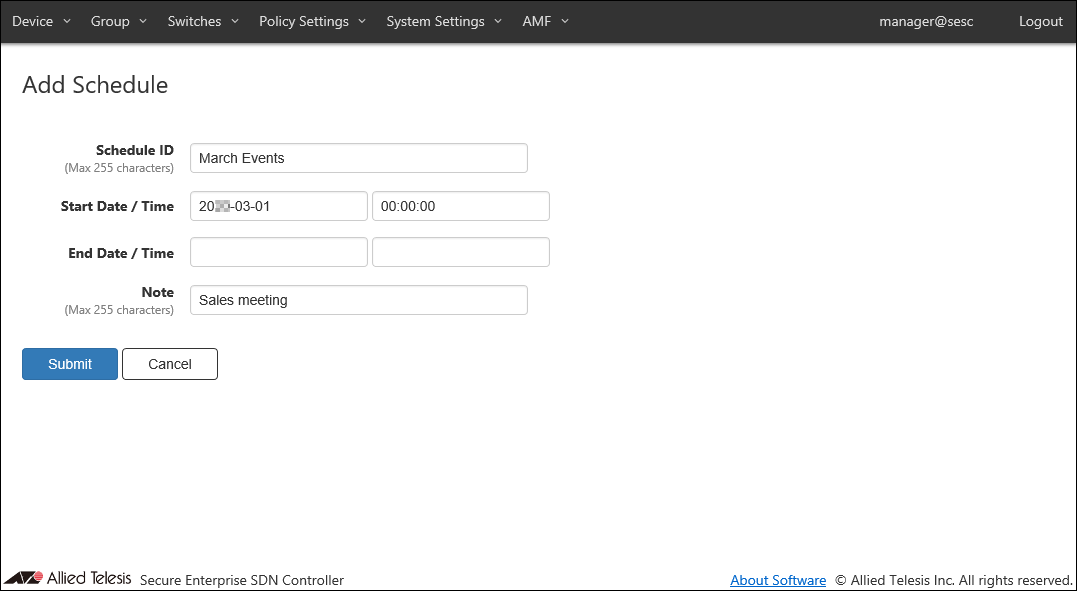Click the Note label
Viewport: 1077px width, 591px height.
click(x=157, y=292)
